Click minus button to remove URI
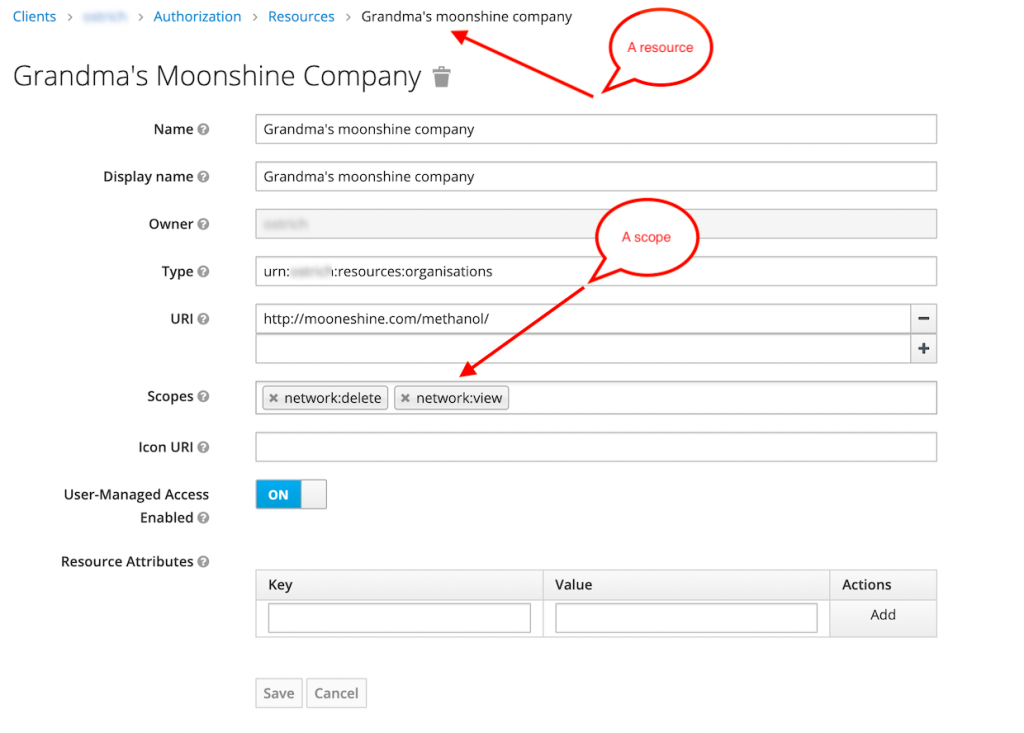 [x=923, y=319]
